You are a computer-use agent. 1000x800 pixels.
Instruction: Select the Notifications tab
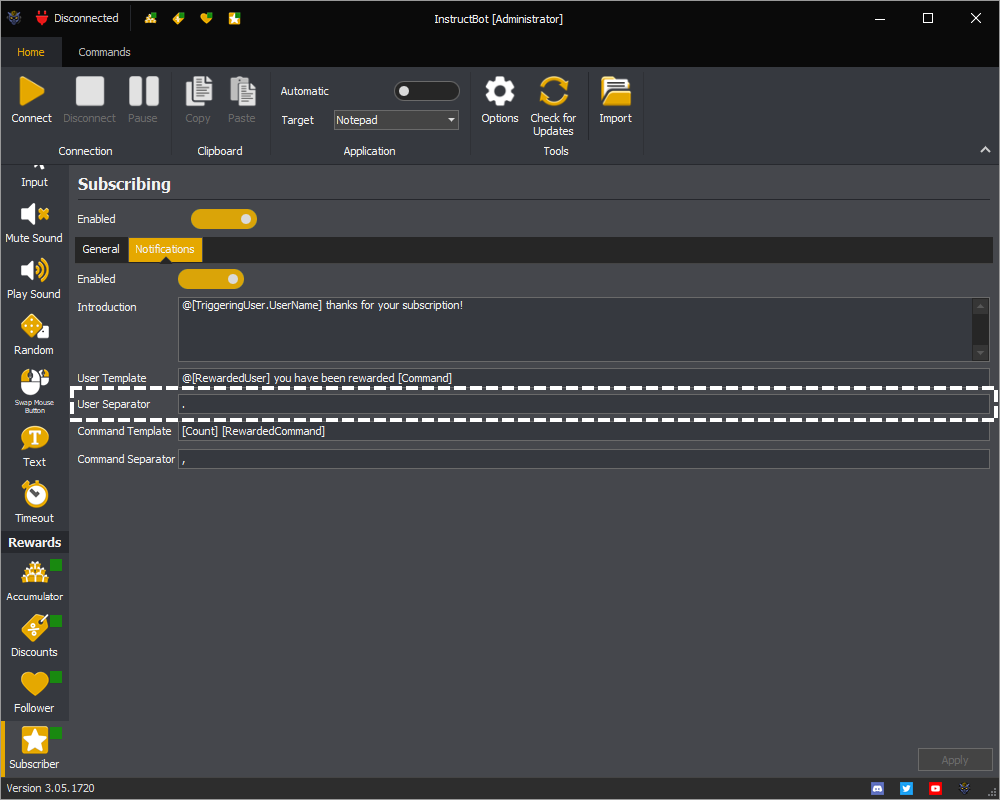(165, 249)
